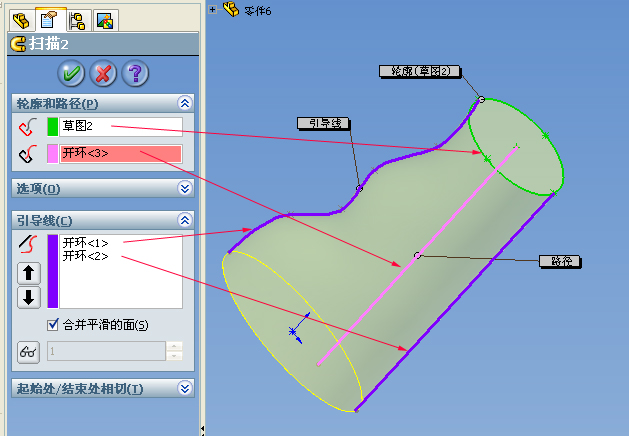Viewport: 629px width, 436px height.
Task: Click the 扫描2 sweep feature icon
Action: pyautogui.click(x=18, y=44)
